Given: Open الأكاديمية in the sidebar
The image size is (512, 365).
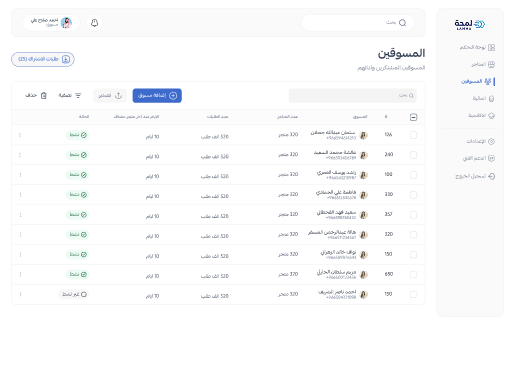Looking at the screenshot, I should [x=481, y=116].
